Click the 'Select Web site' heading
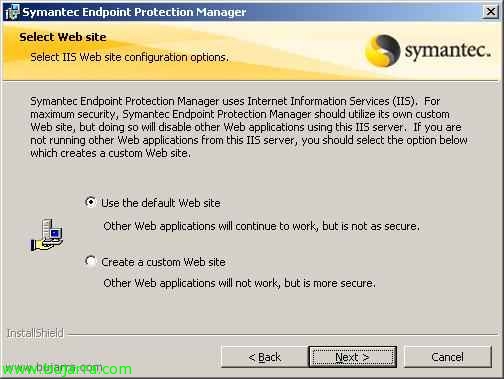The image size is (504, 379). (63, 37)
